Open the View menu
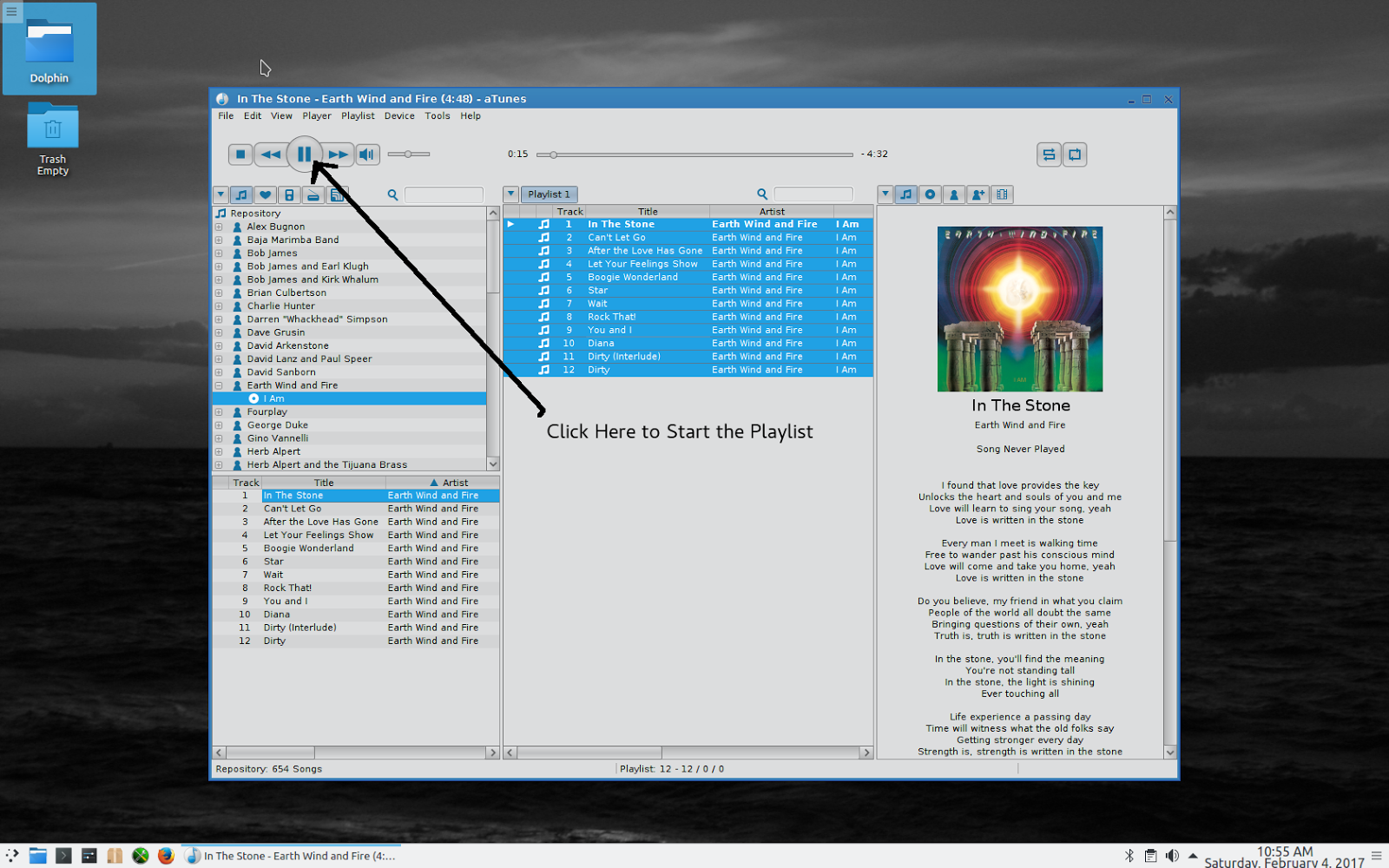Viewport: 1389px width, 868px height. (x=281, y=115)
